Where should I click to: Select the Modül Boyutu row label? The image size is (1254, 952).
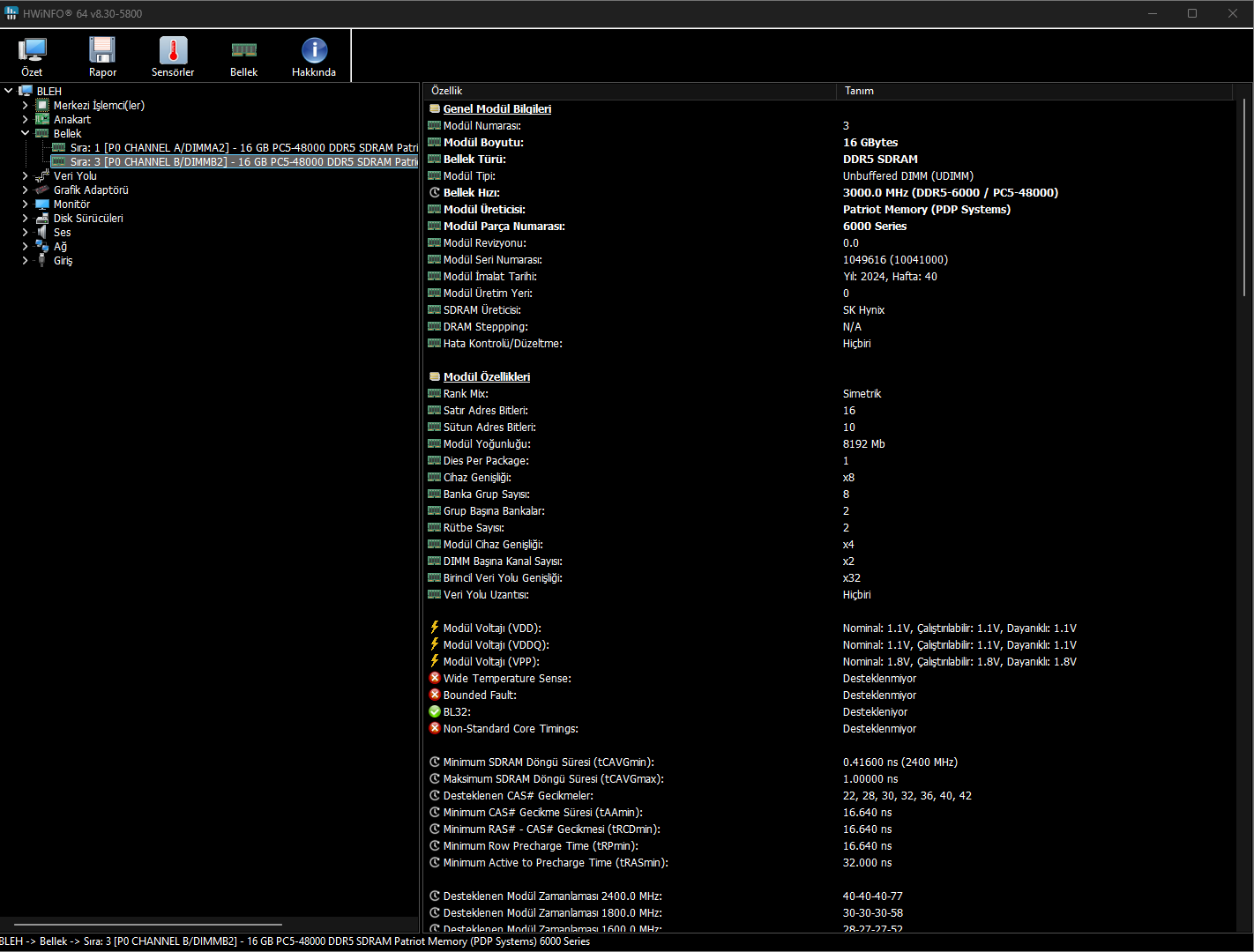[483, 142]
